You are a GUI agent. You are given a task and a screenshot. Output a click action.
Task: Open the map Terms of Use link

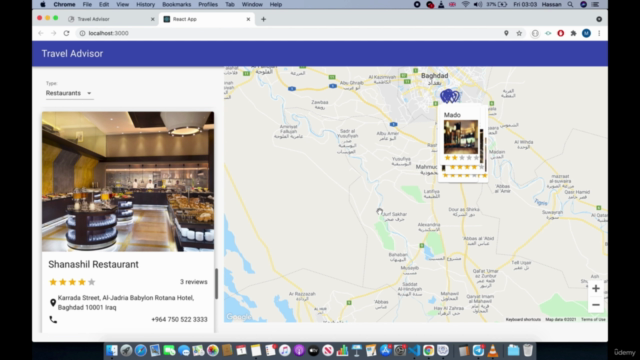593,320
